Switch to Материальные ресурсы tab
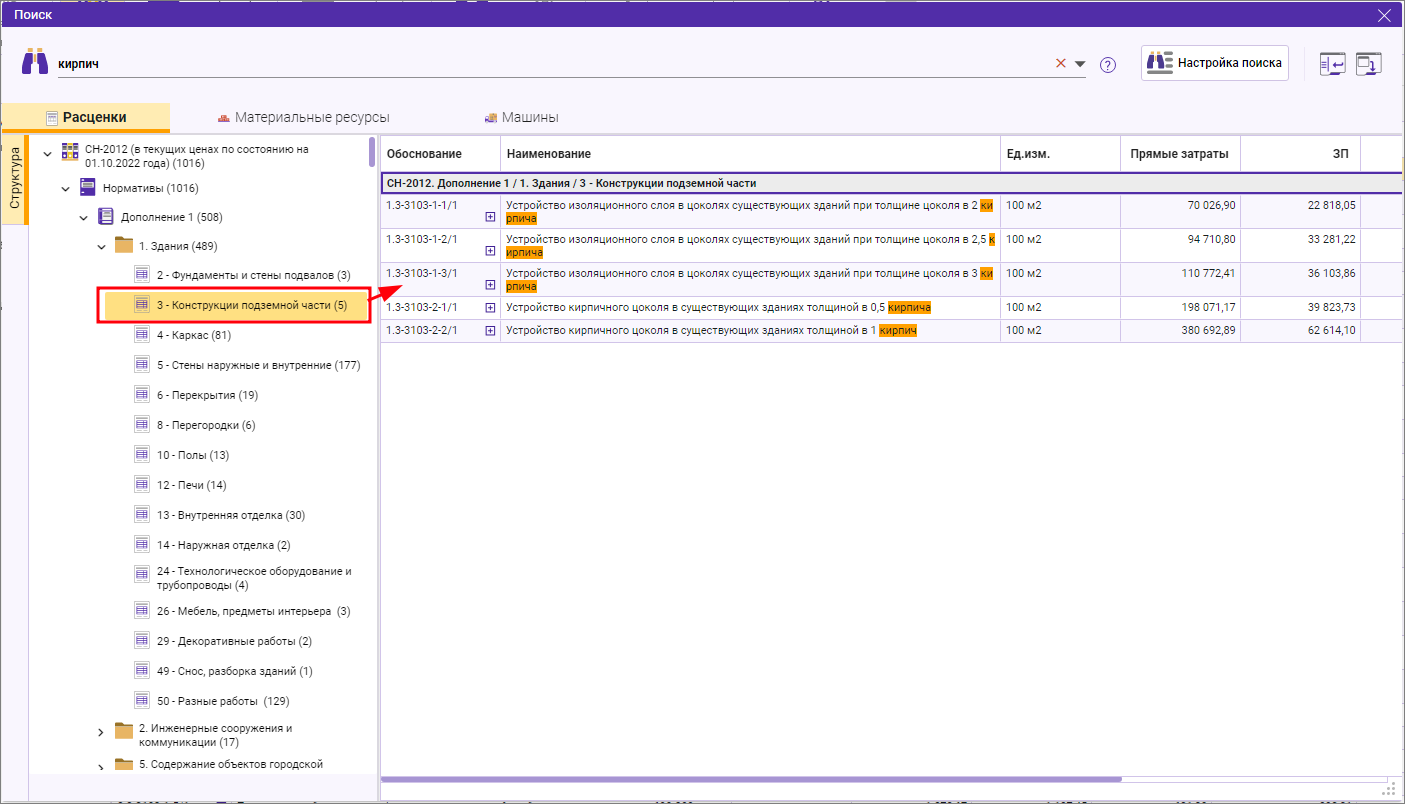This screenshot has width=1405, height=804. 303,117
